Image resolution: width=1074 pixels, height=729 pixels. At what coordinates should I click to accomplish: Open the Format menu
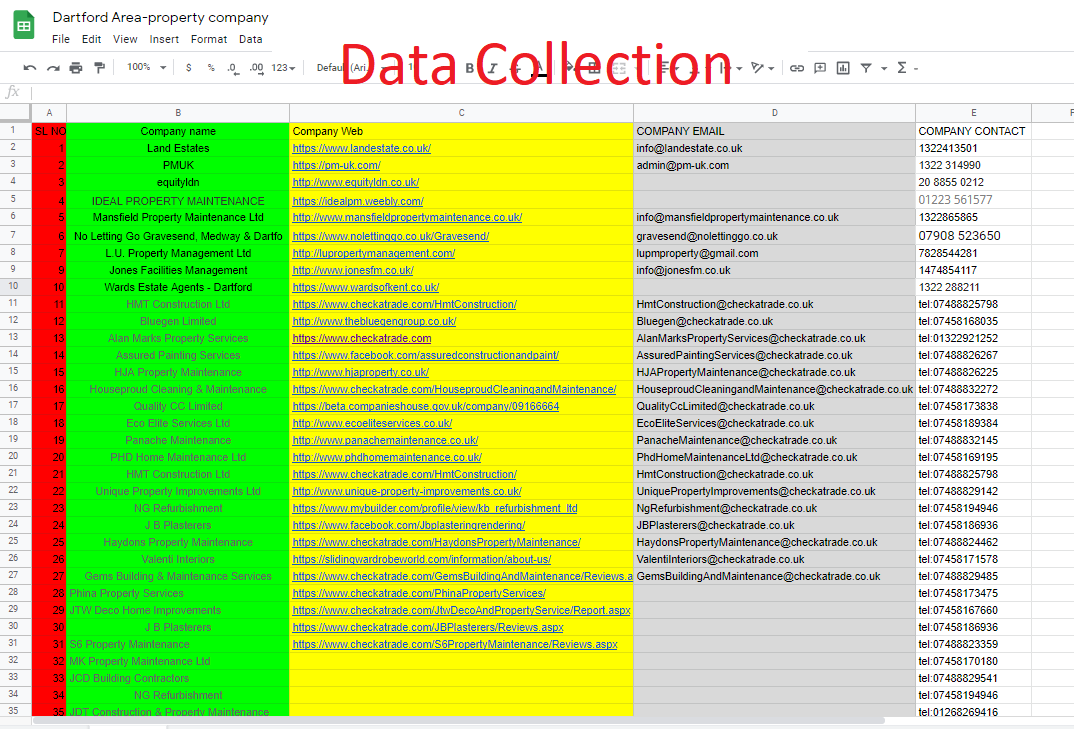click(x=208, y=39)
